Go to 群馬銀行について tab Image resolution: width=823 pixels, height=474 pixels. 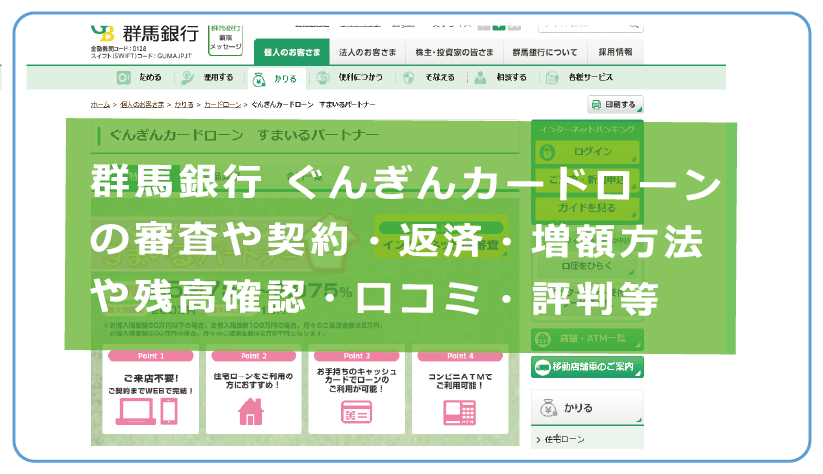tap(544, 52)
